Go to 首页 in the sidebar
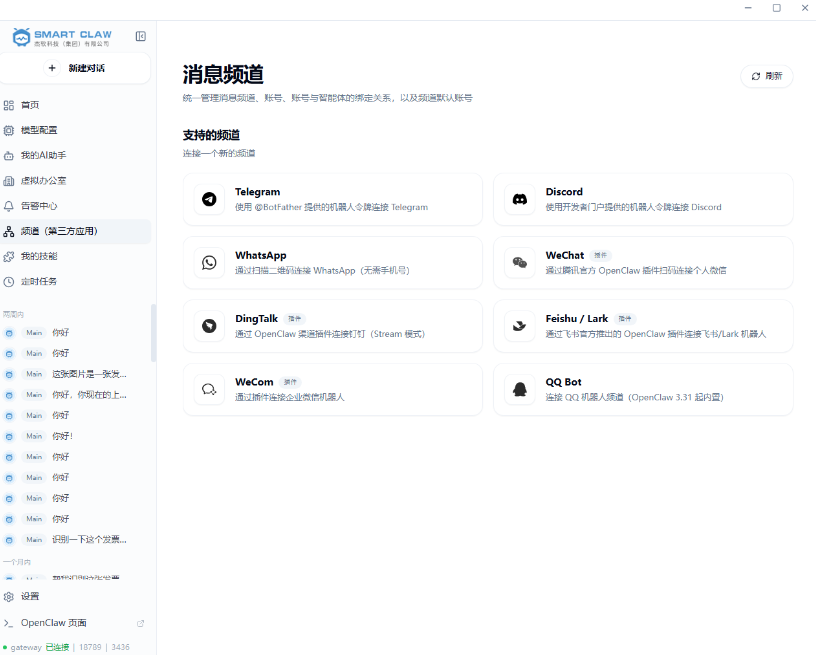Screen dimensions: 816x655 click(30, 105)
